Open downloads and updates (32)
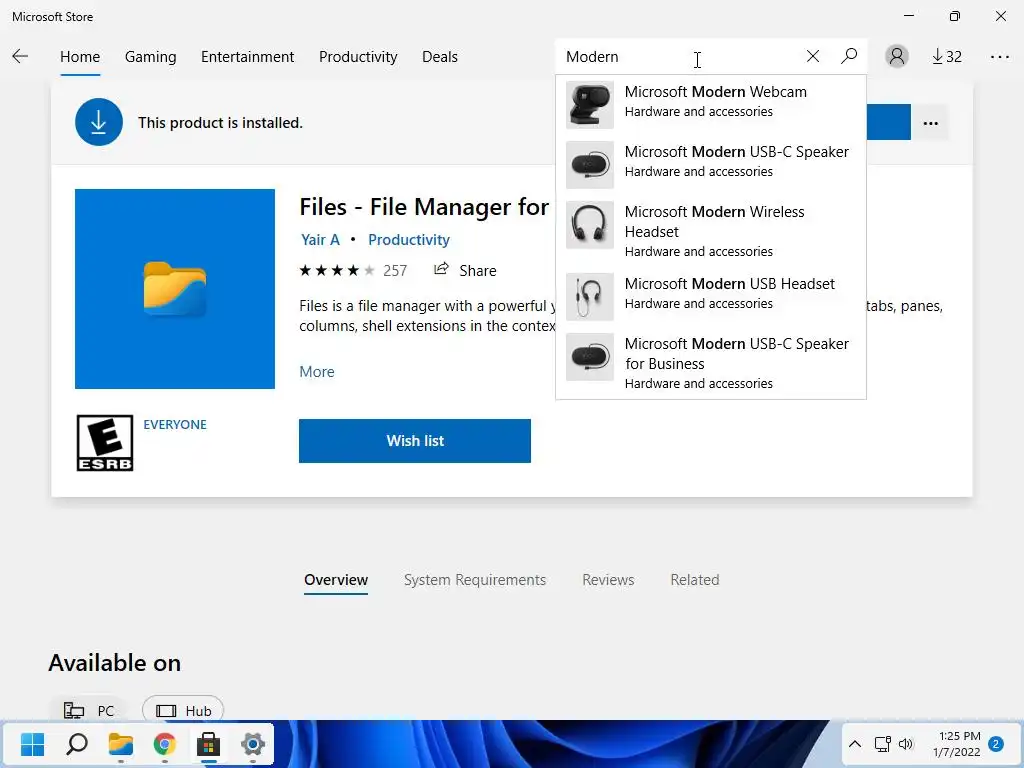 (946, 57)
